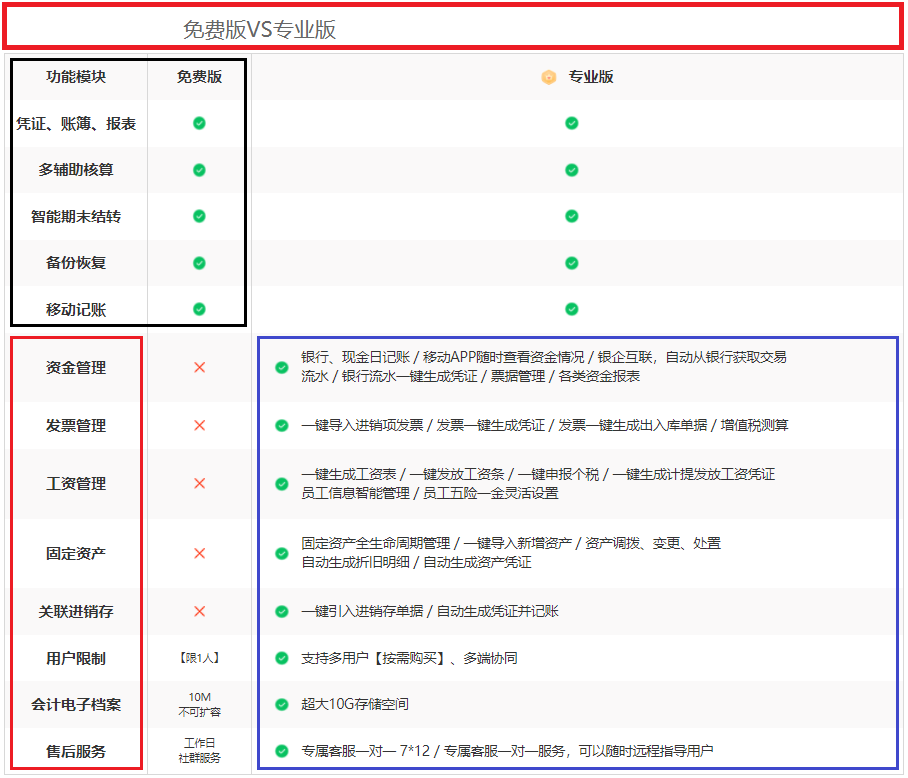Click the red X for 固定资产 row
Image resolution: width=908 pixels, height=778 pixels.
click(x=199, y=553)
